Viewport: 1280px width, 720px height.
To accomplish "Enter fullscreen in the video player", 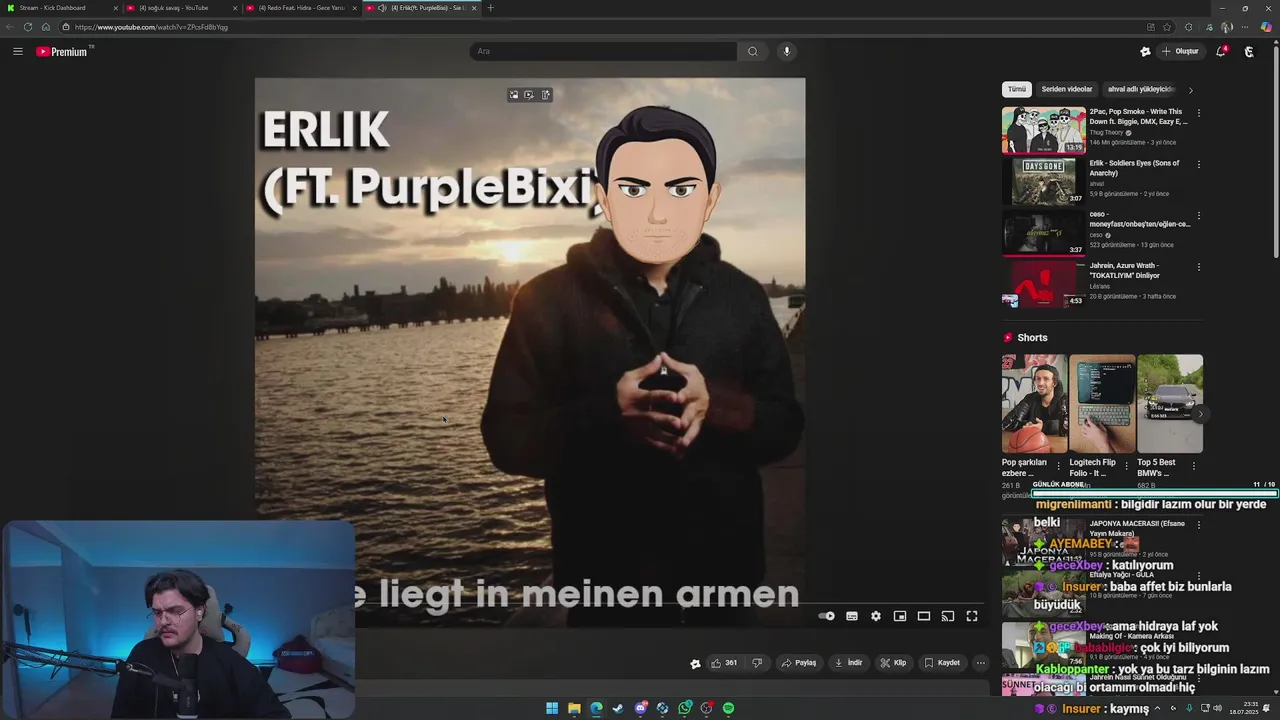I will [x=972, y=616].
